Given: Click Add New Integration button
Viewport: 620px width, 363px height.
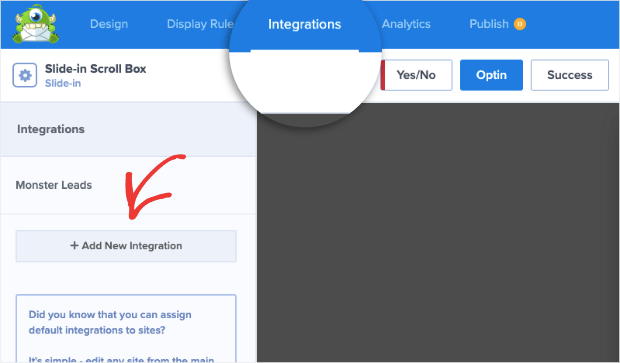Looking at the screenshot, I should click(x=126, y=246).
